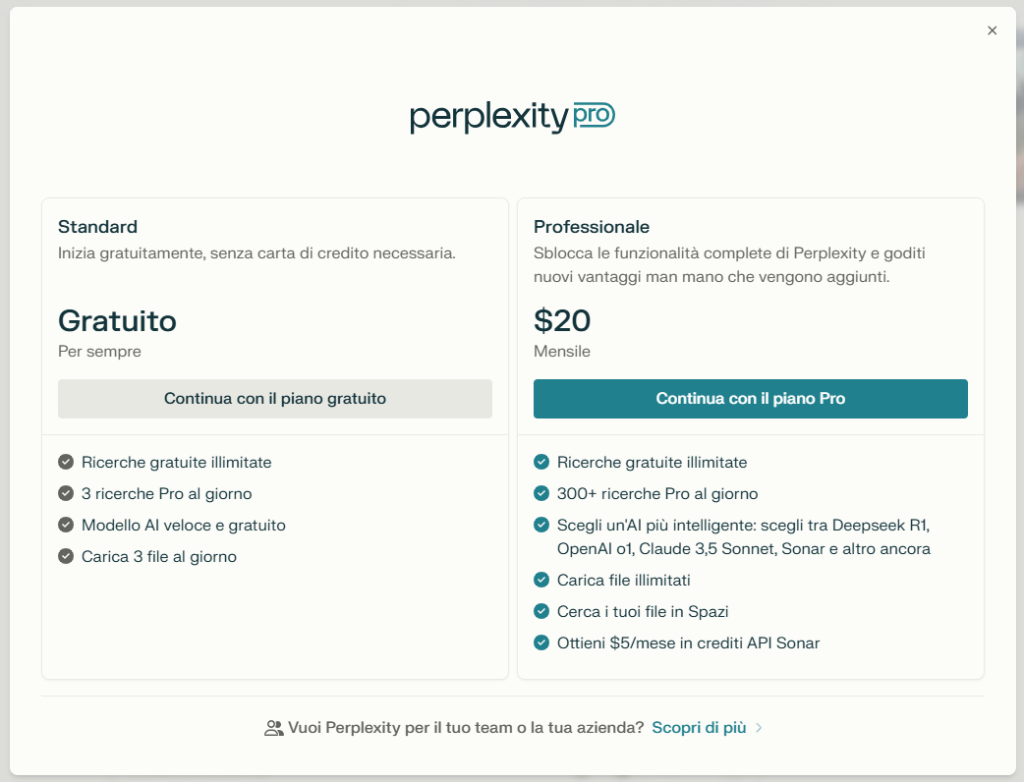Click checkmark beside 'Modello AI veloce e gratuito'
This screenshot has height=782, width=1024.
(66, 525)
